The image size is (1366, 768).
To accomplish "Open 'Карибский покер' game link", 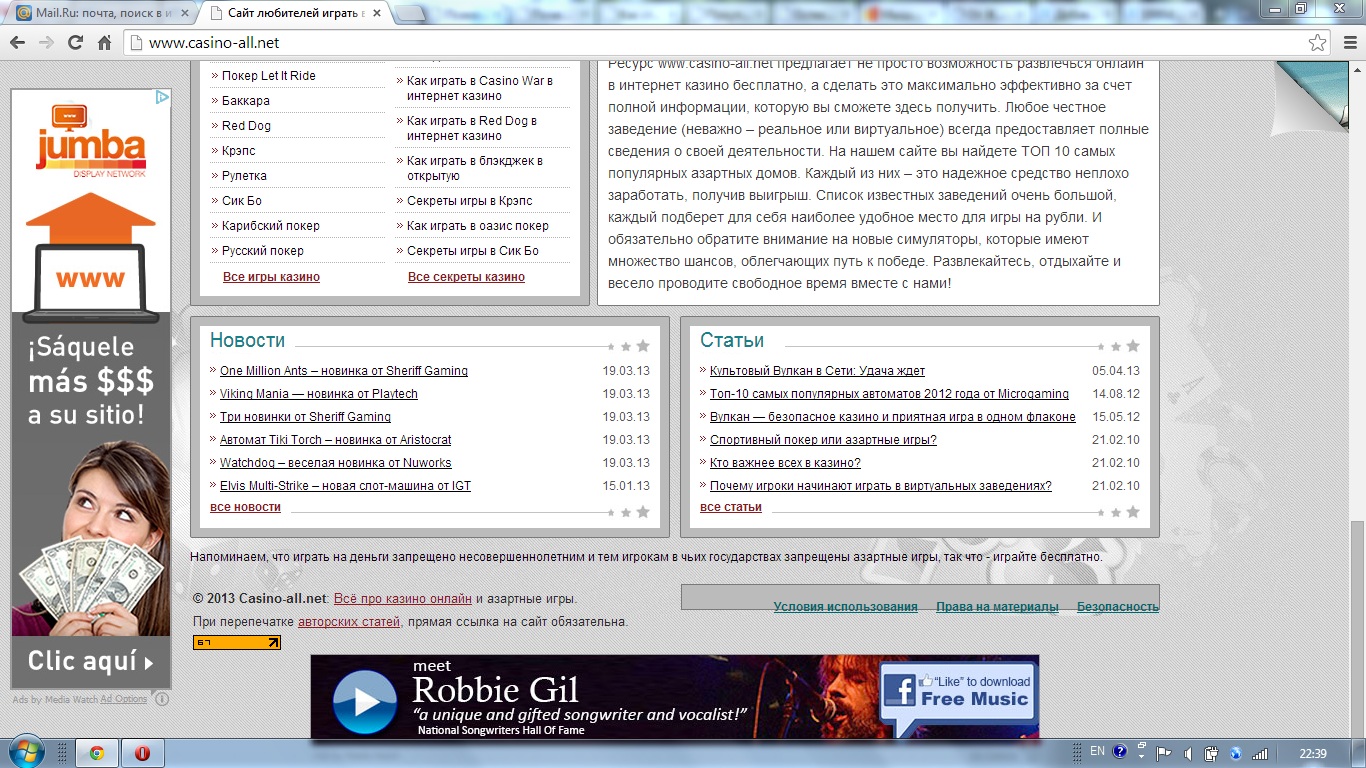I will [271, 226].
